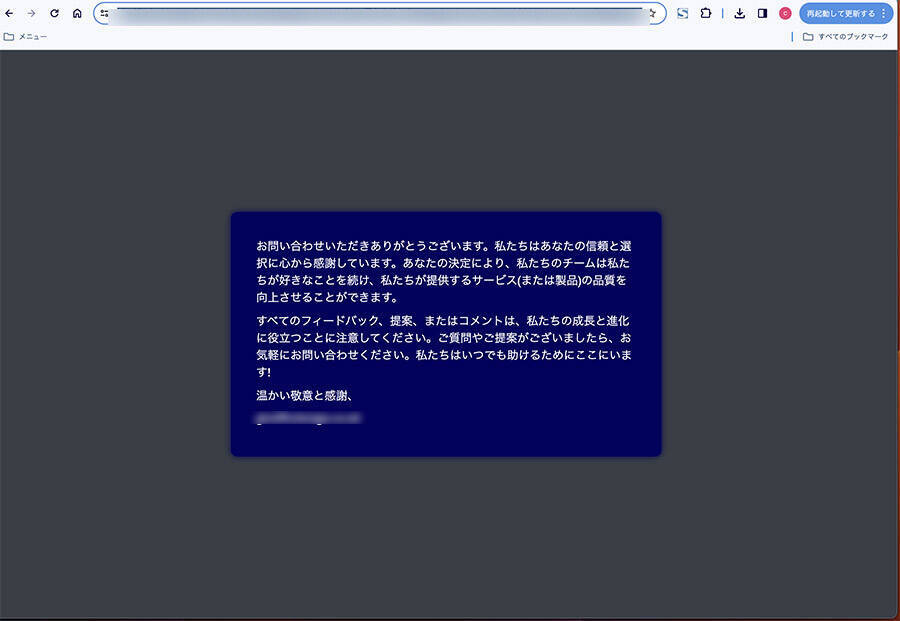This screenshot has width=900, height=621.
Task: Click the forward navigation arrow
Action: tap(32, 13)
